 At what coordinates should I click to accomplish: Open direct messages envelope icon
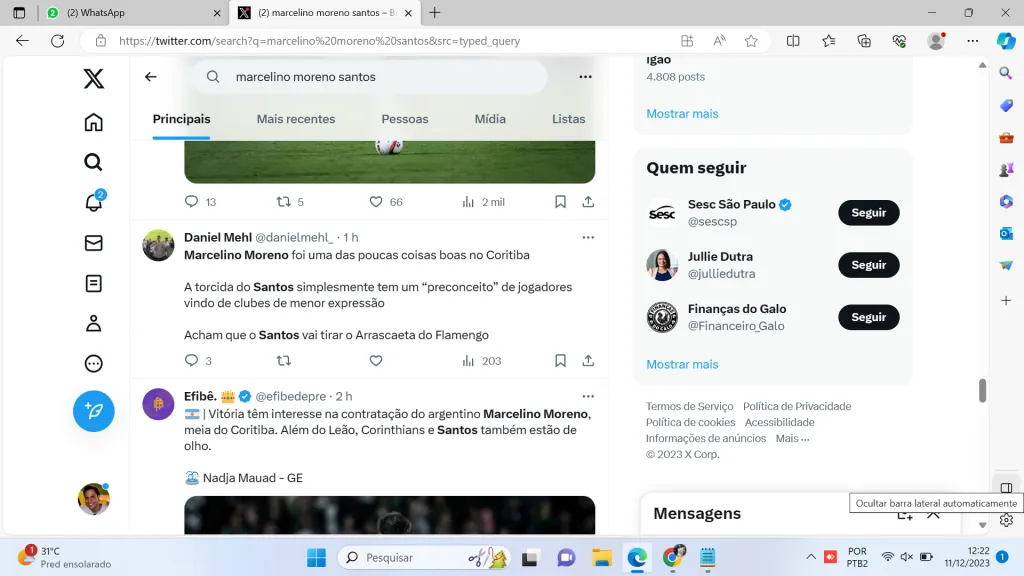93,243
